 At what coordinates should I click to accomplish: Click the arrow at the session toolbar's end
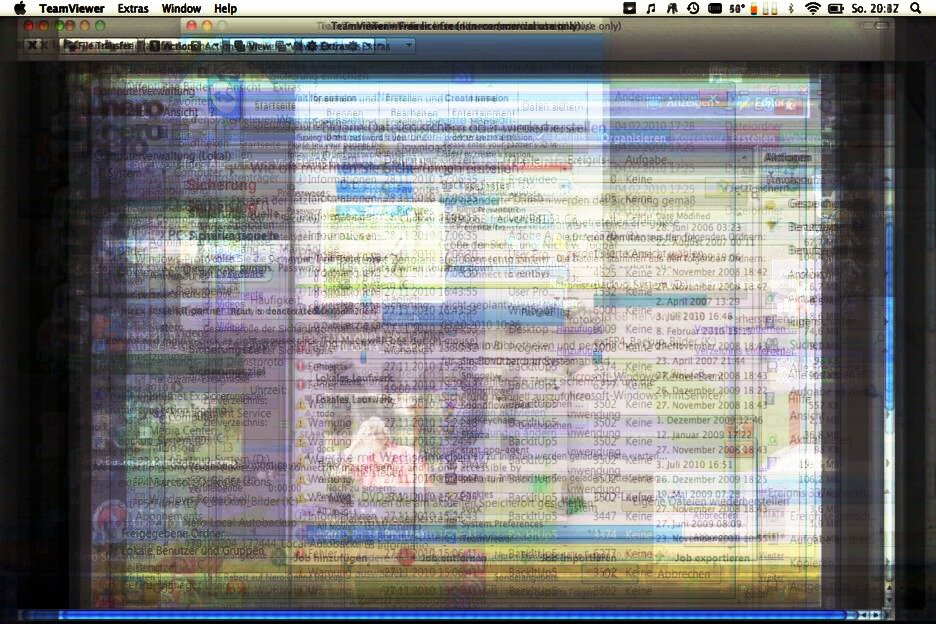[x=408, y=45]
